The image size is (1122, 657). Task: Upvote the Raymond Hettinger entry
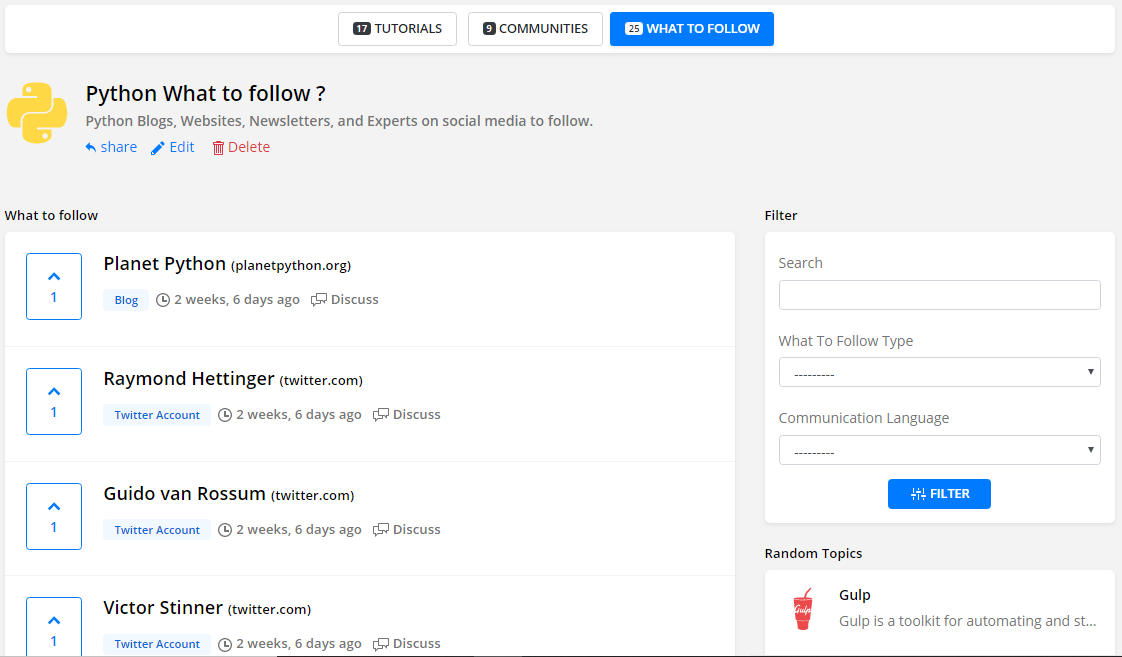(x=54, y=401)
